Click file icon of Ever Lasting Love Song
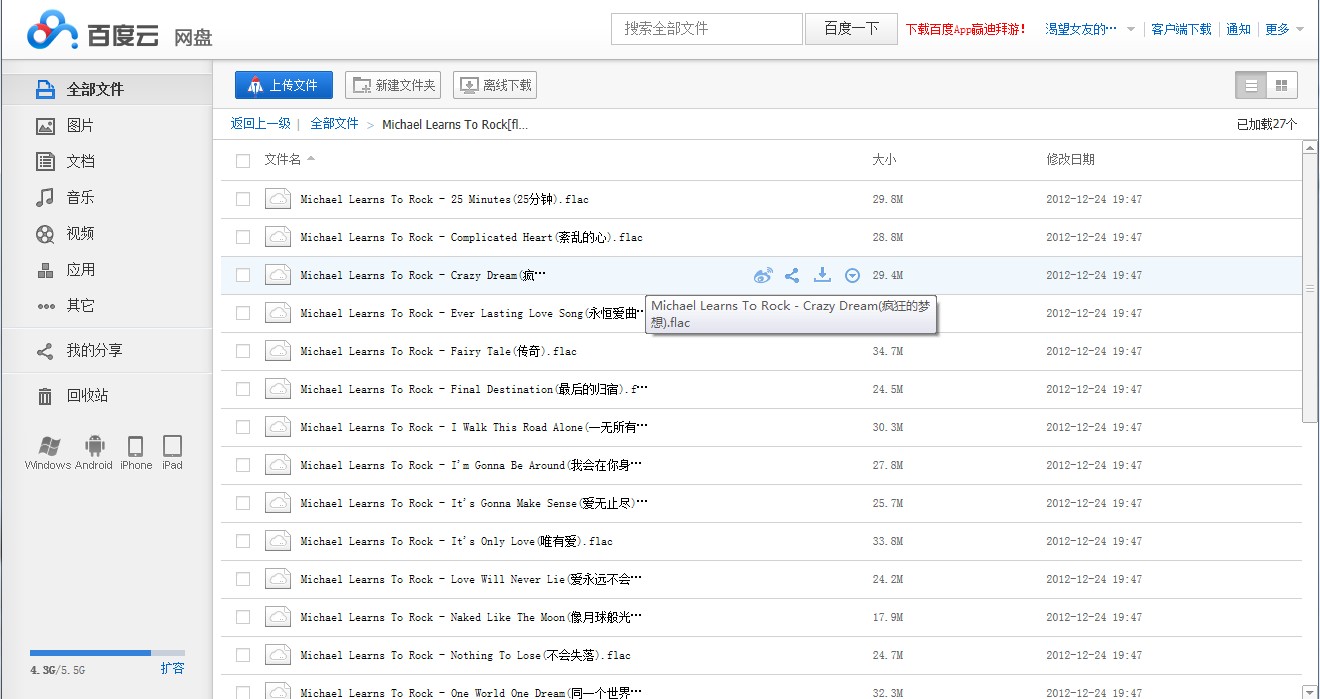This screenshot has height=699, width=1320. click(277, 313)
